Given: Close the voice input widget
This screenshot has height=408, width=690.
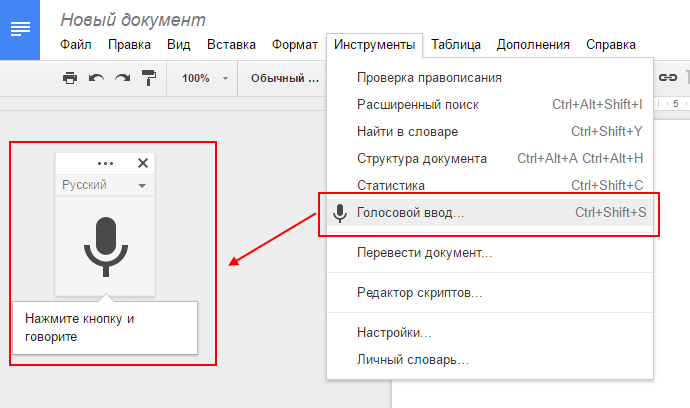Looking at the screenshot, I should pyautogui.click(x=142, y=163).
